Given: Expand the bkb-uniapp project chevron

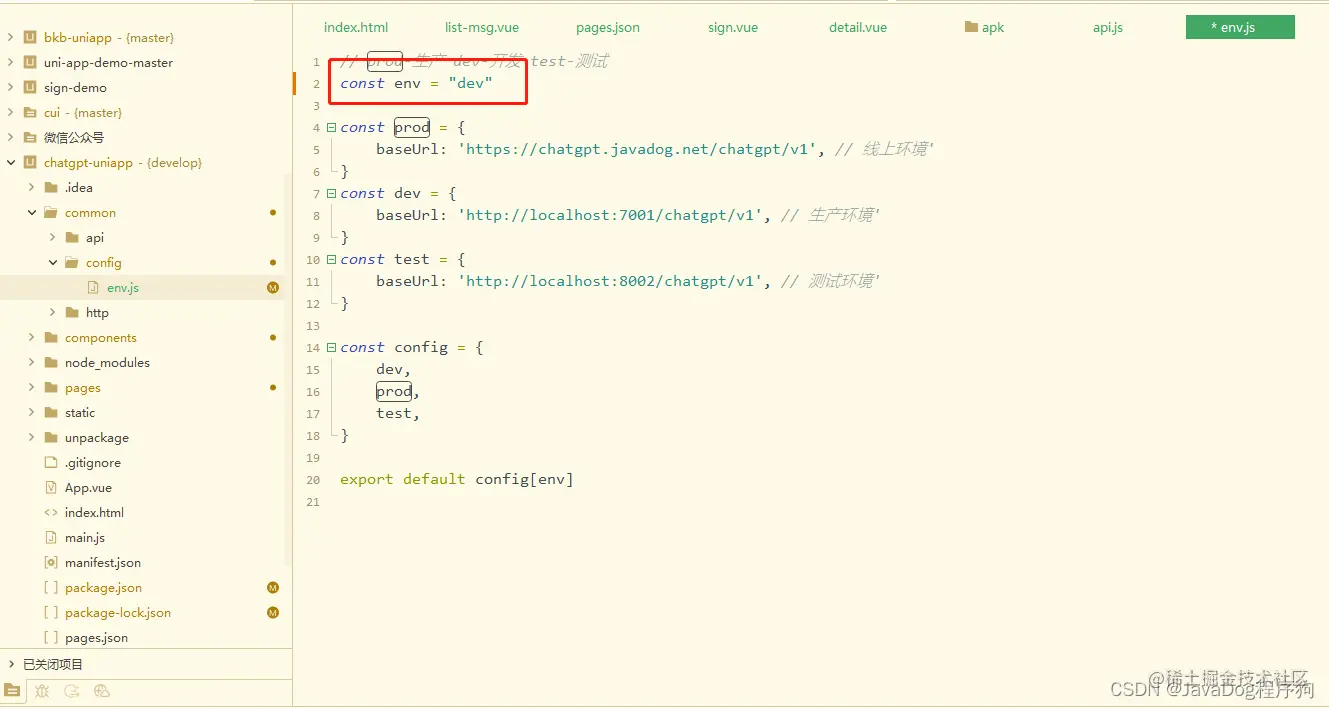Looking at the screenshot, I should (x=11, y=37).
